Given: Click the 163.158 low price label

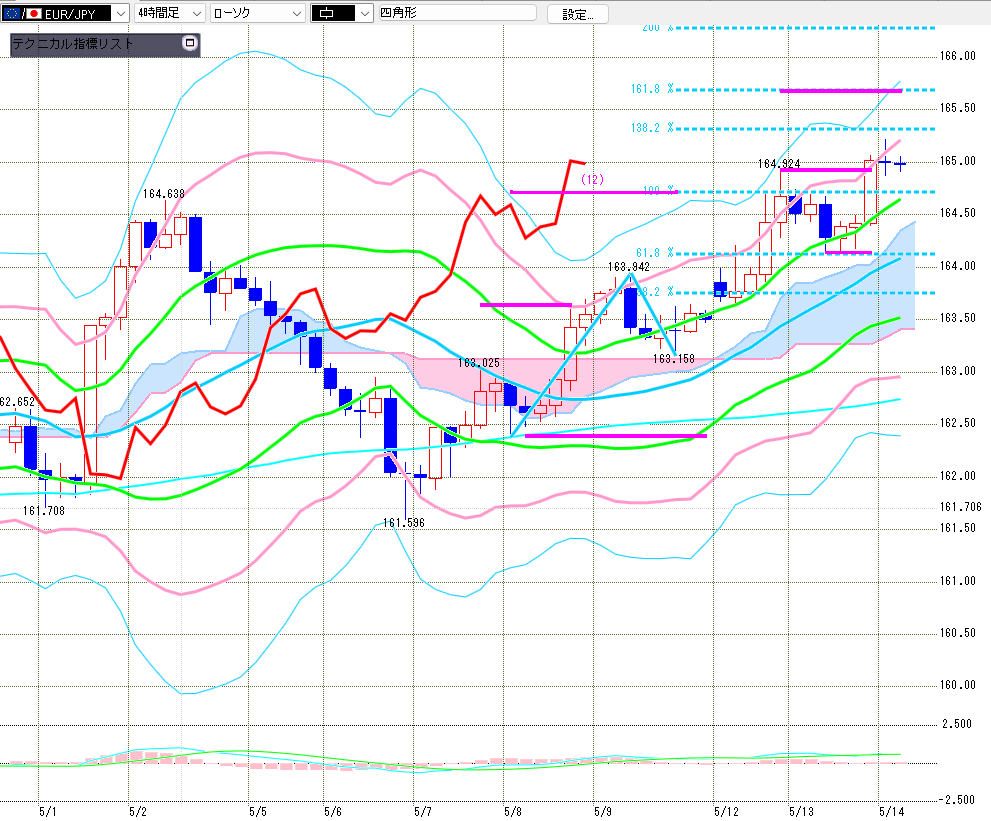Looking at the screenshot, I should coord(674,359).
